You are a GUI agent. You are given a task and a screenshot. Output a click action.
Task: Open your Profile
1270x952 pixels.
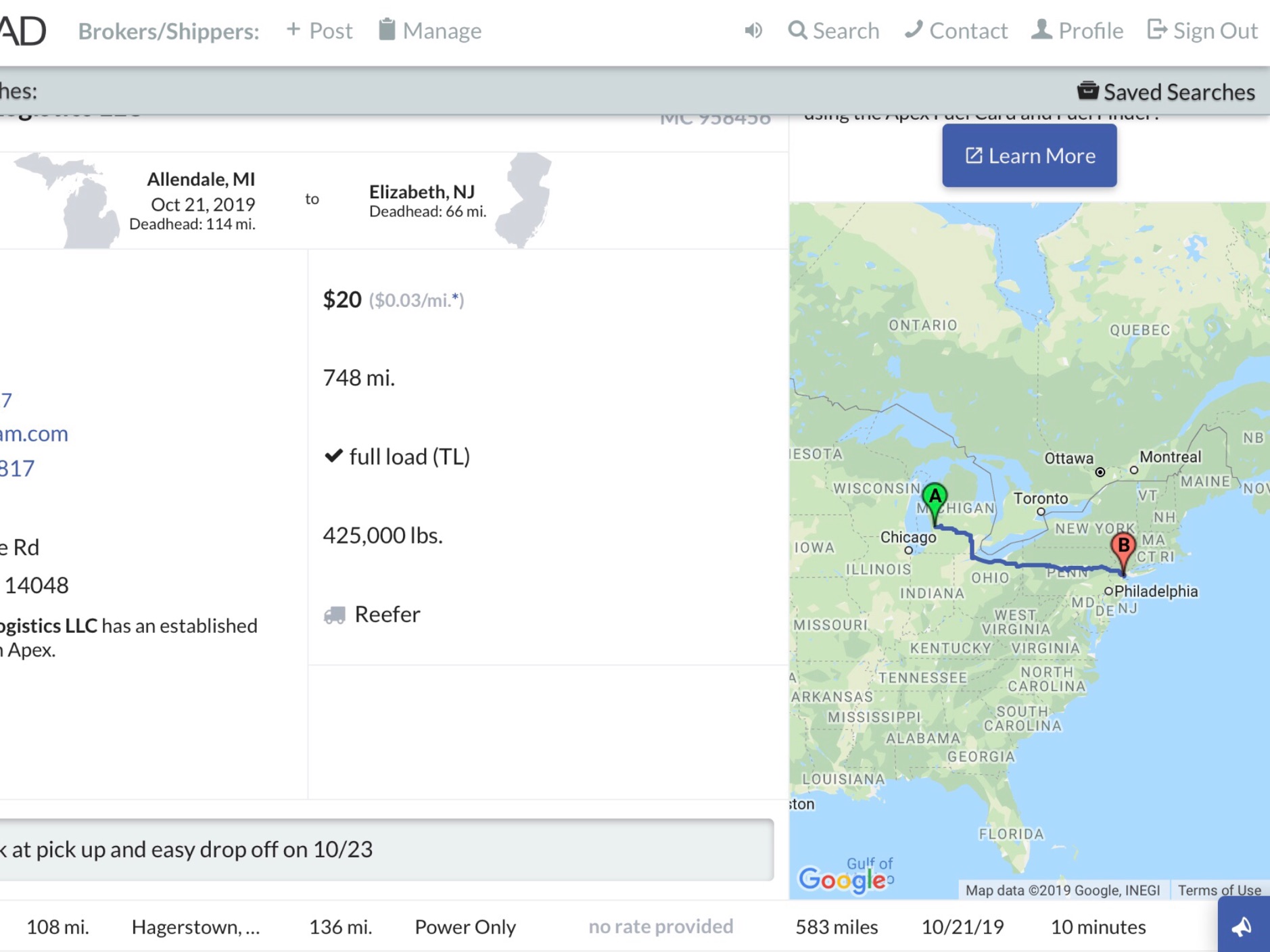[1077, 30]
